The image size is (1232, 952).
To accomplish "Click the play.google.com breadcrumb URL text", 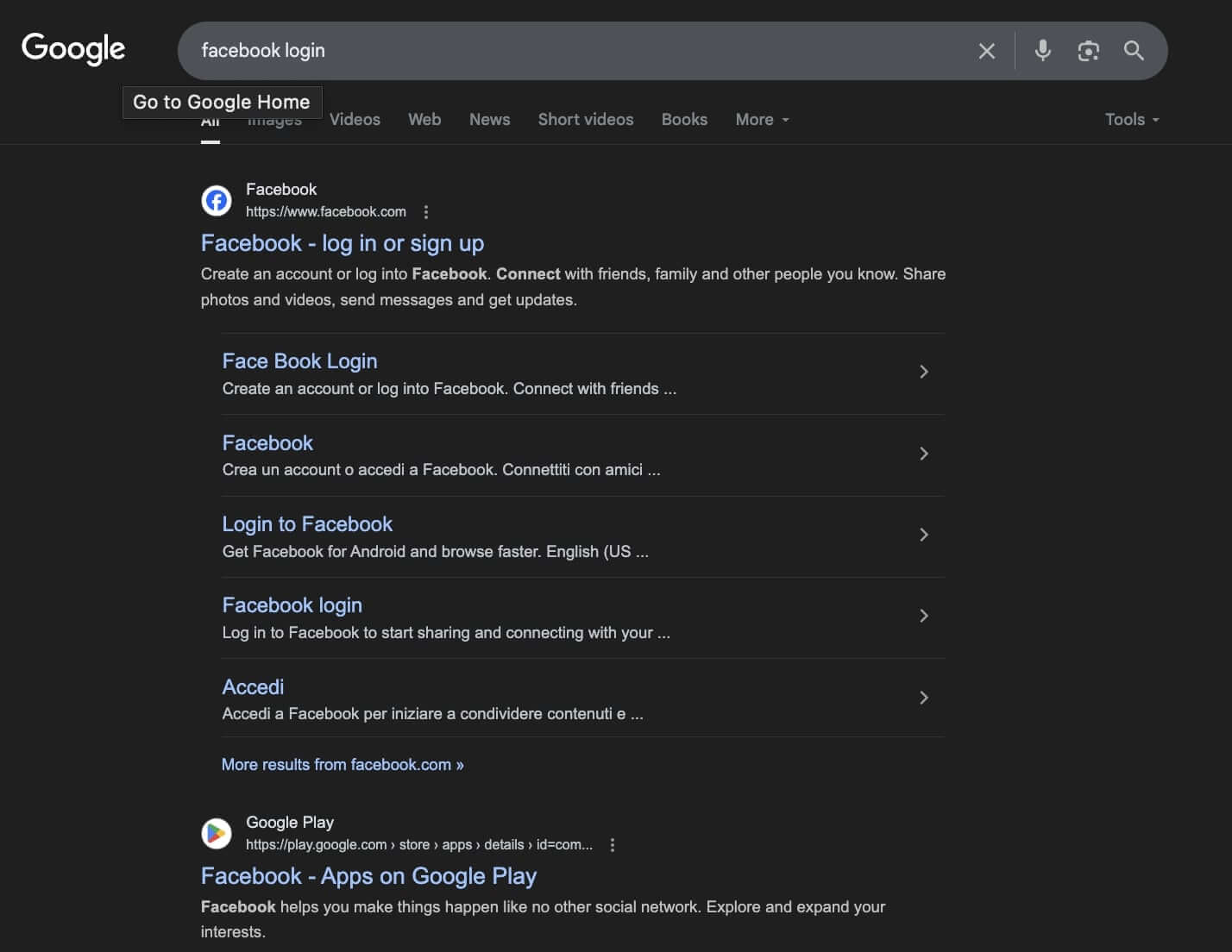I will (x=419, y=845).
